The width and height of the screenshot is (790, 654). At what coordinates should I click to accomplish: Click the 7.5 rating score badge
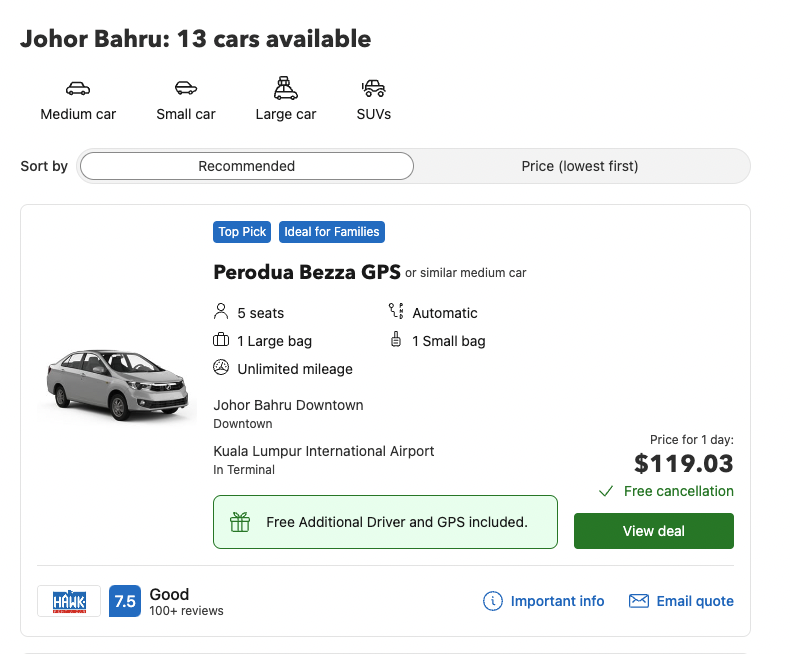(125, 601)
